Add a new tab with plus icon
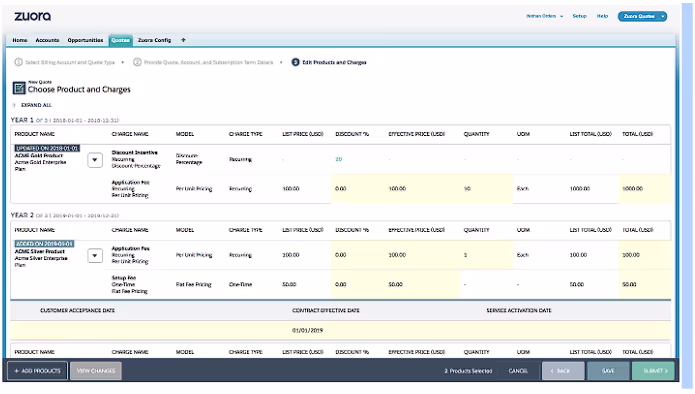 click(x=183, y=40)
